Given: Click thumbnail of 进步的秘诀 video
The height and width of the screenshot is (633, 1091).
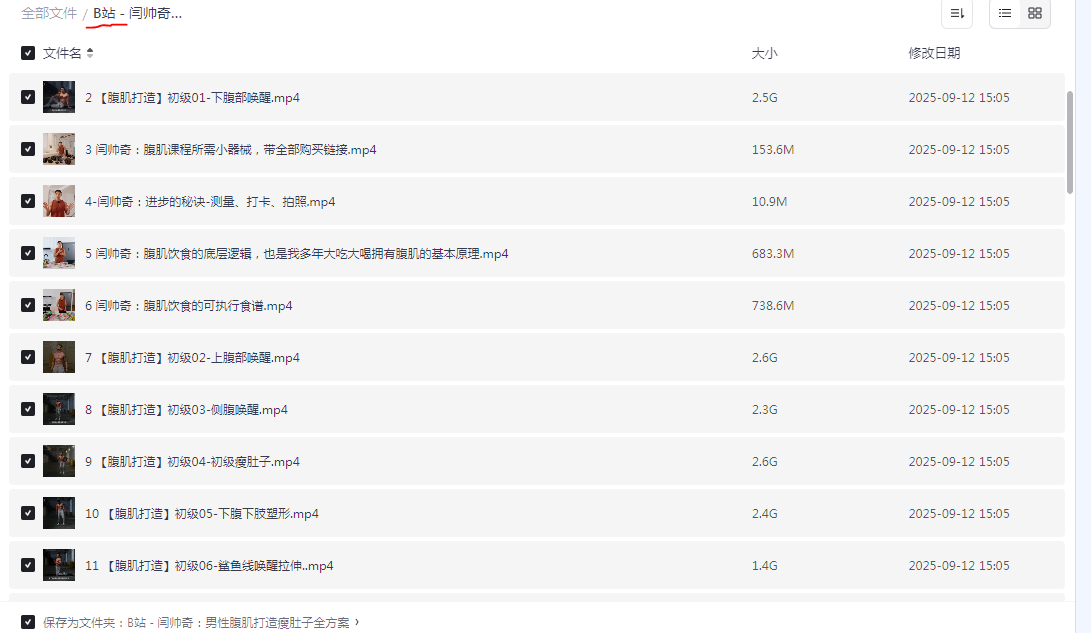Looking at the screenshot, I should 59,201.
